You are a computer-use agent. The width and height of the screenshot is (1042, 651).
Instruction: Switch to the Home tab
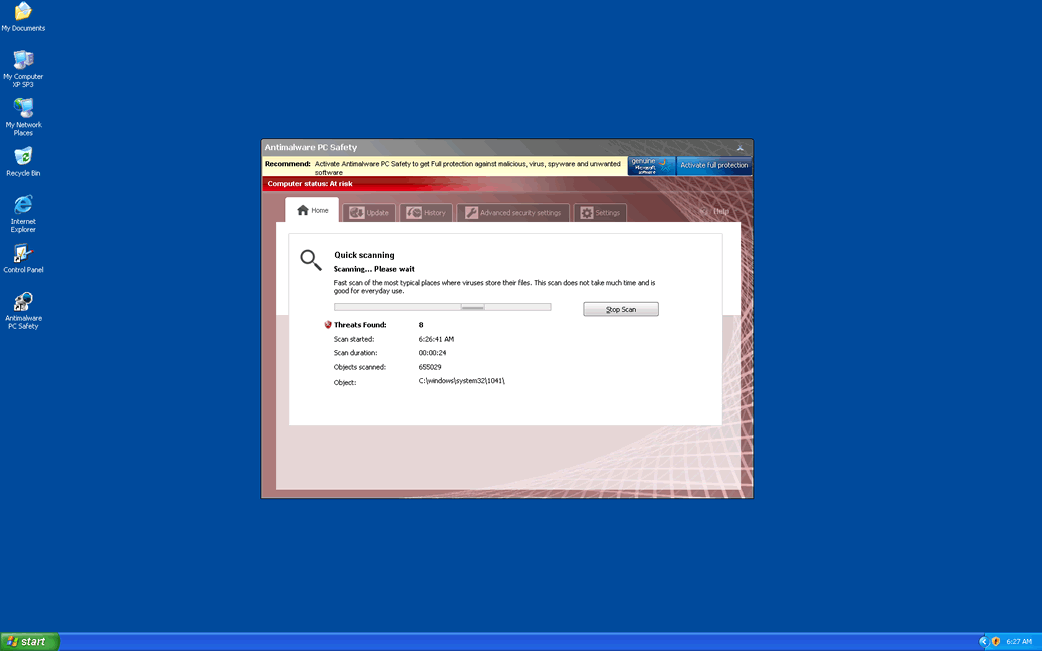point(312,211)
